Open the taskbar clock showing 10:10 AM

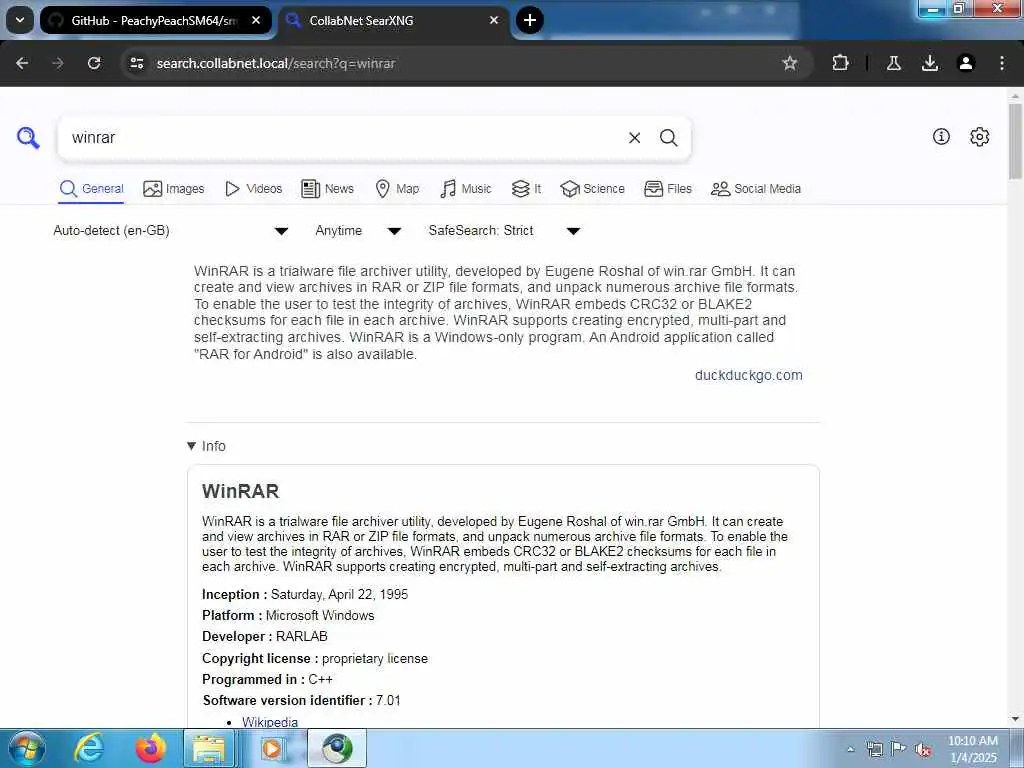point(972,749)
